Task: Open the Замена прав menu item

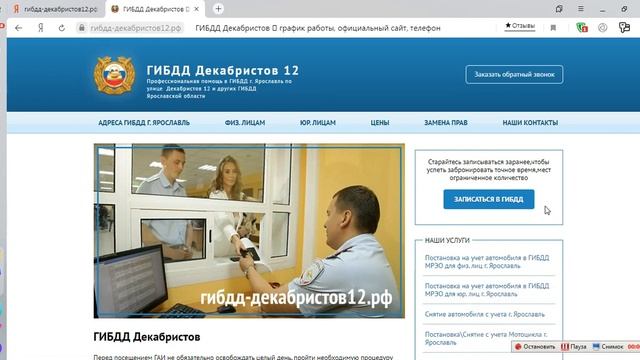Action: click(x=446, y=123)
